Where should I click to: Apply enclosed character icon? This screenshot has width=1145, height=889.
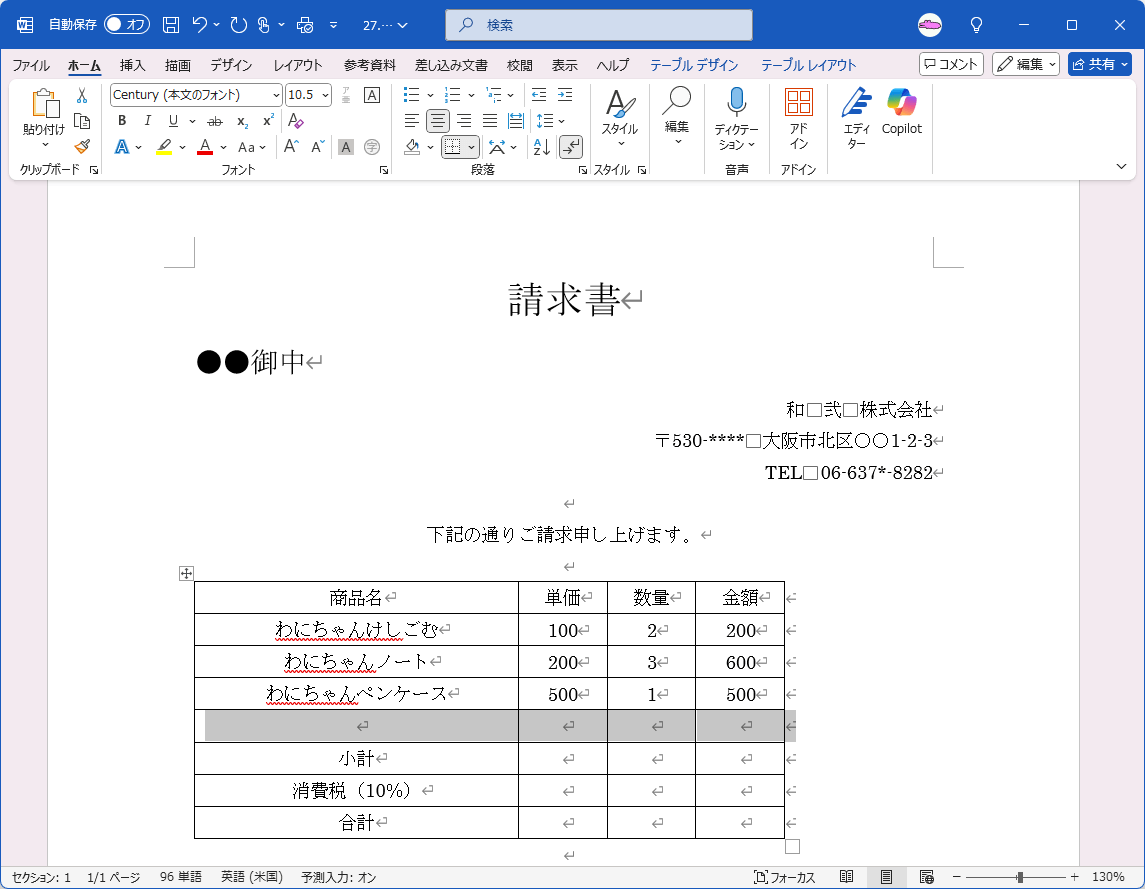coord(372,147)
